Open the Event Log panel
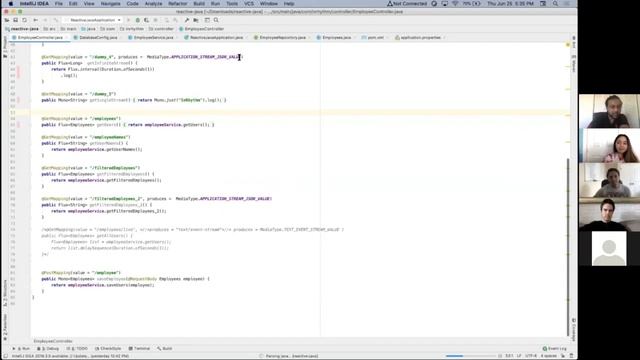The height and width of the screenshot is (360, 640). [555, 349]
